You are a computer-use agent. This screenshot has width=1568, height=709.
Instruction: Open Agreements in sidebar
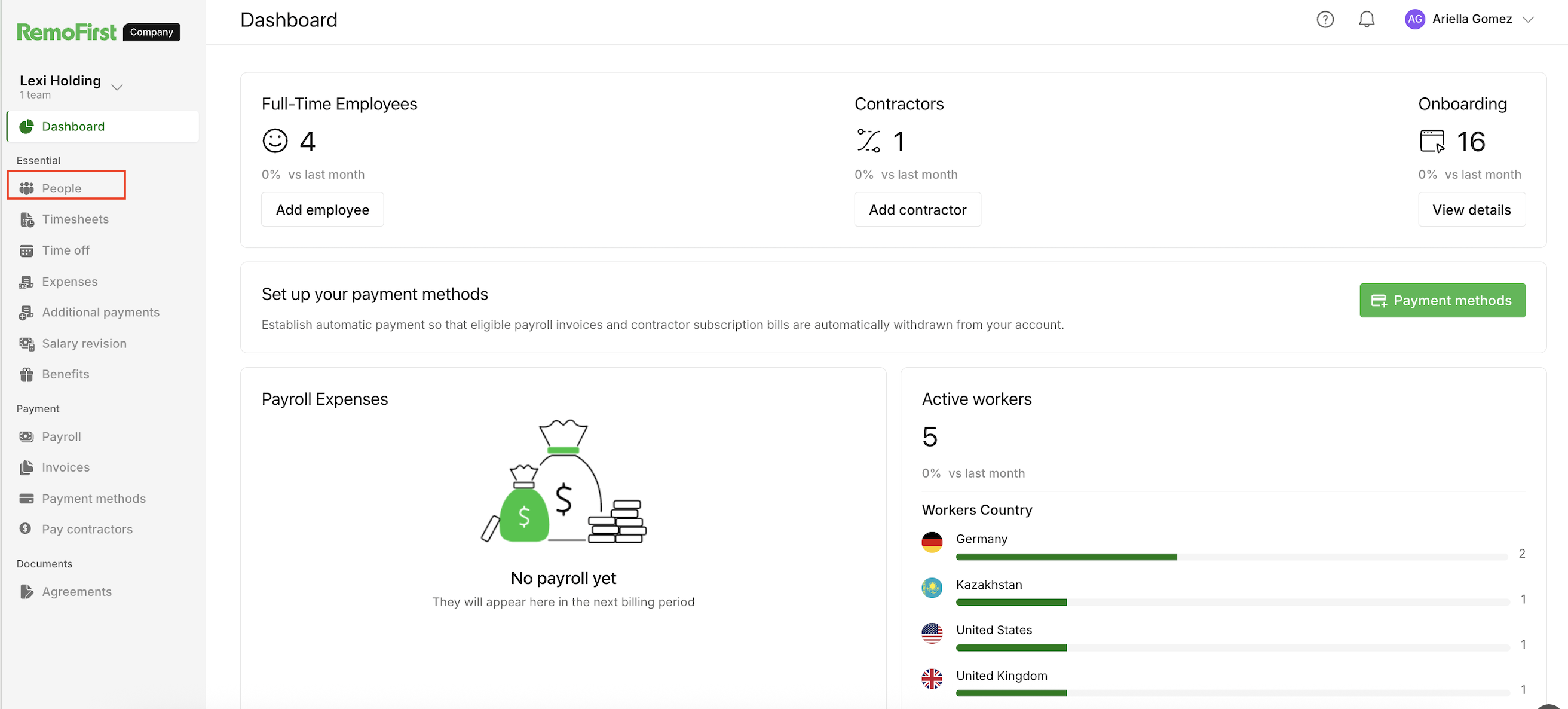76,591
